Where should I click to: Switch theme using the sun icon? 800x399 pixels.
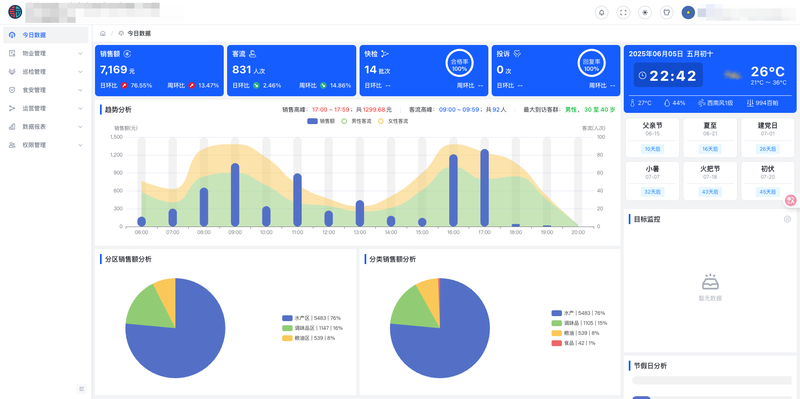tap(645, 13)
